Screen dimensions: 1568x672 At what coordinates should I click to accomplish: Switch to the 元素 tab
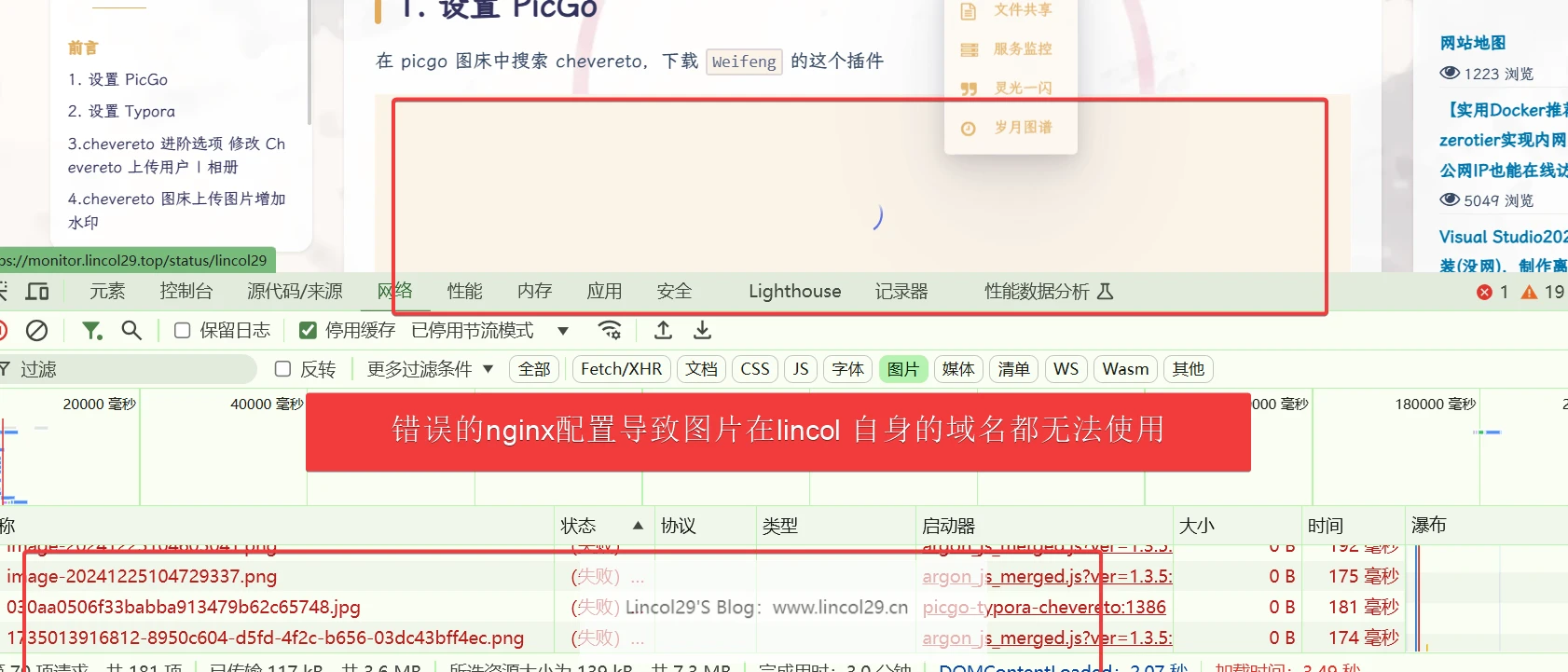click(107, 292)
